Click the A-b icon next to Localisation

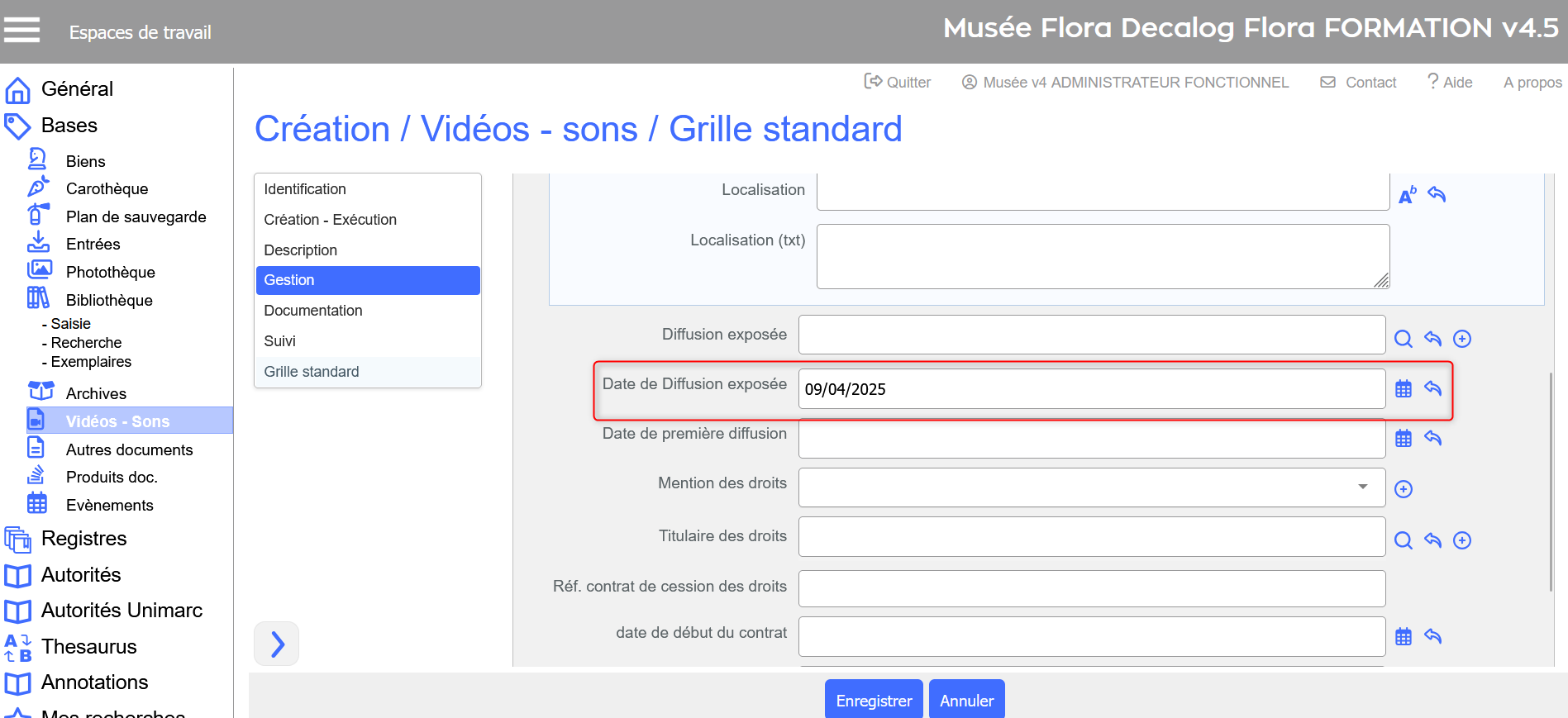click(x=1406, y=195)
